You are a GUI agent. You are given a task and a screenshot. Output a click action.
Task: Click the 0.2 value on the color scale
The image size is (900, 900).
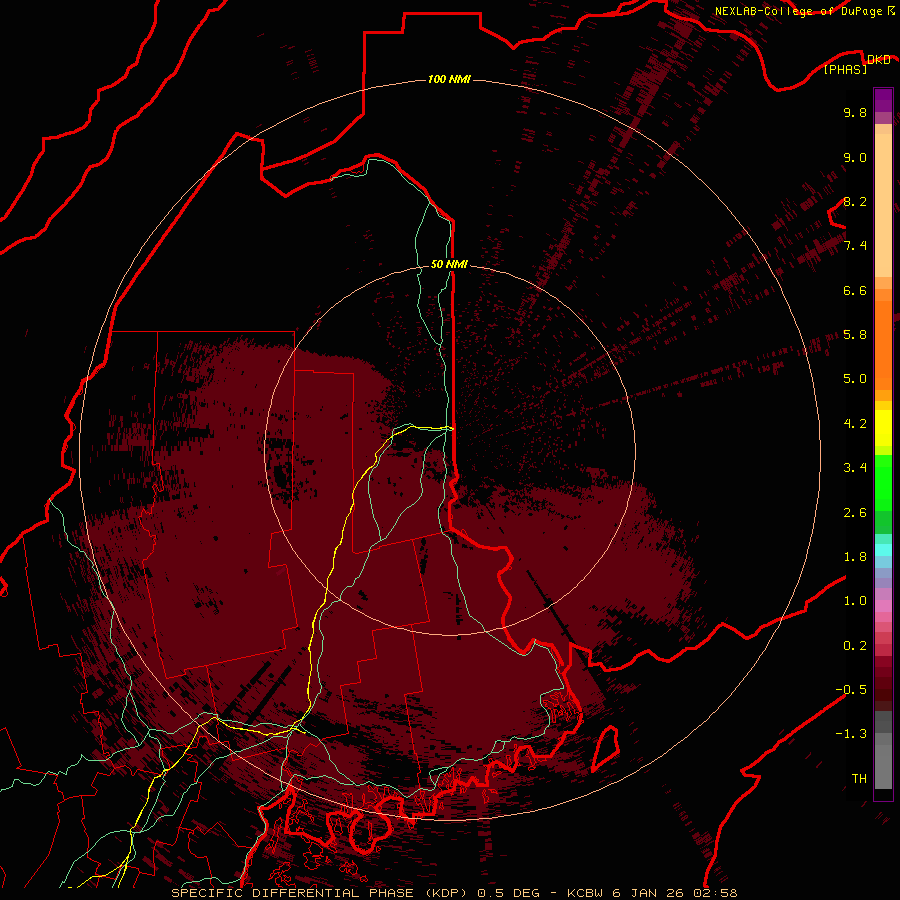(x=855, y=646)
